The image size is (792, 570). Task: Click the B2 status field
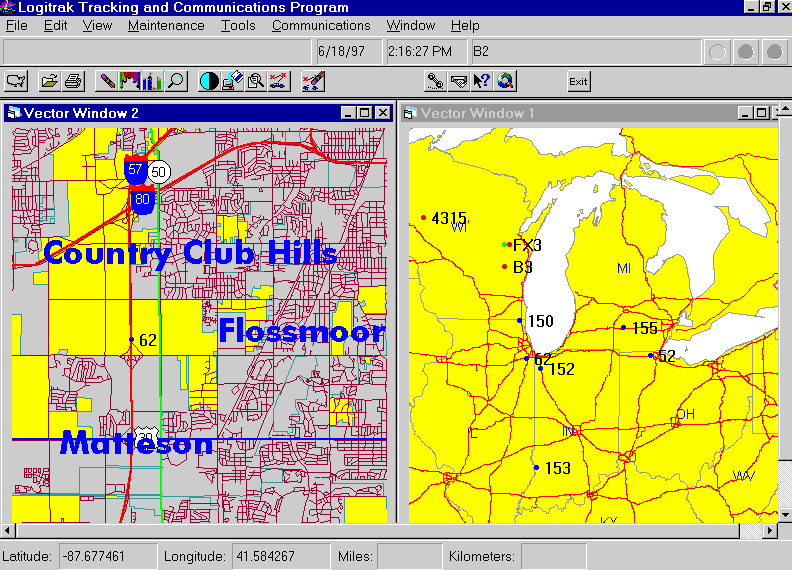point(586,51)
